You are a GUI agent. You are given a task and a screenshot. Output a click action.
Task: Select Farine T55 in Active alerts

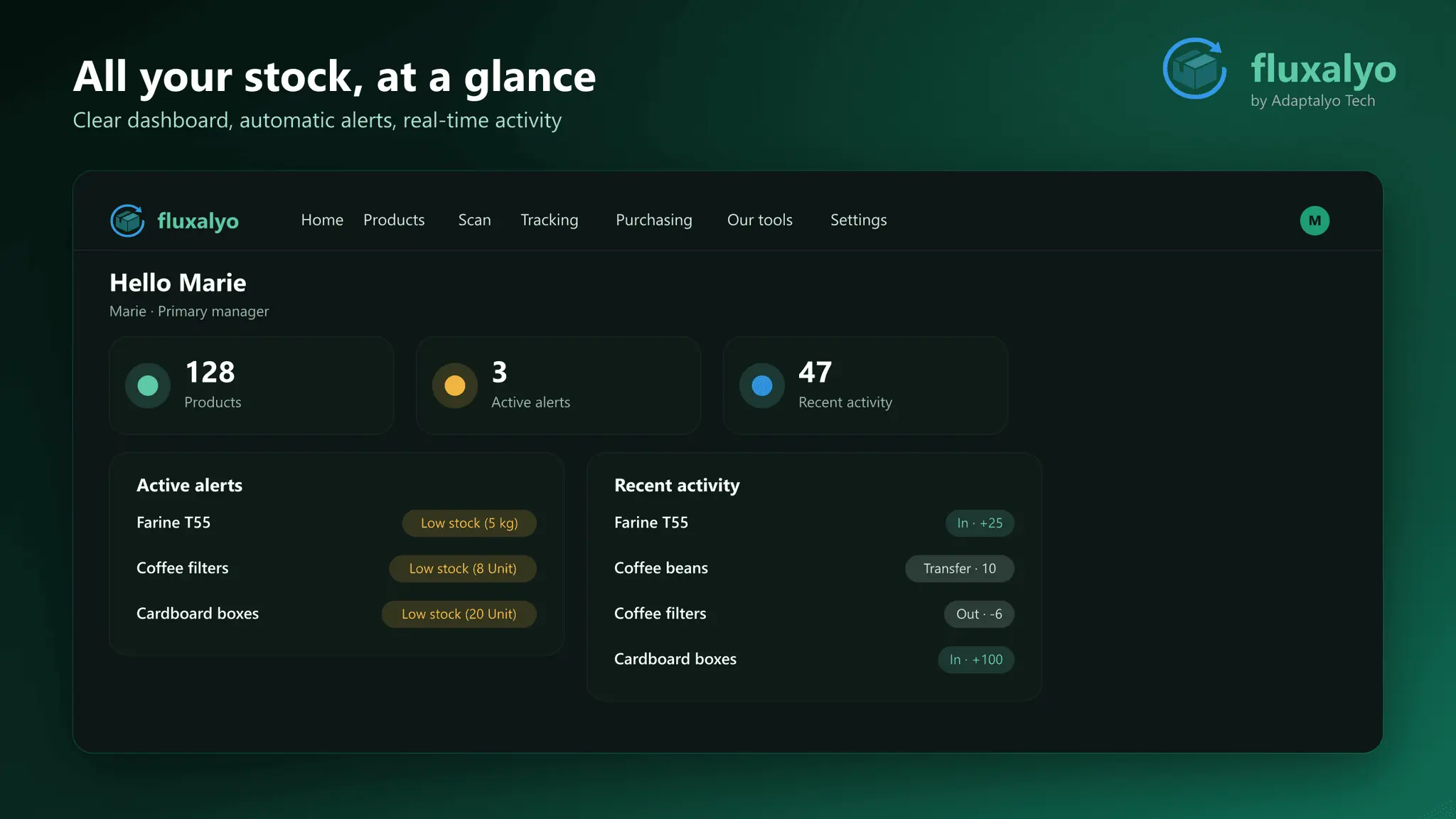coord(173,523)
